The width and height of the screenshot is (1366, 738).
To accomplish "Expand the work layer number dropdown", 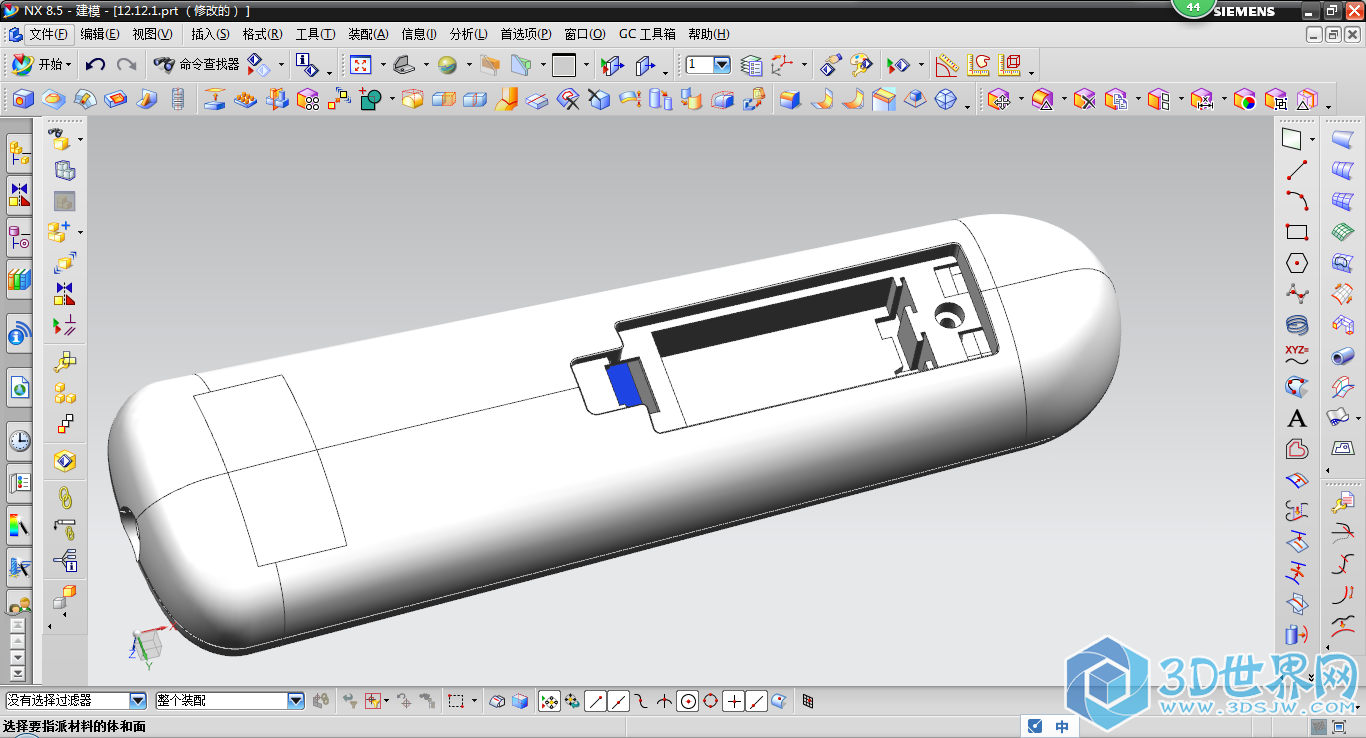I will point(721,64).
